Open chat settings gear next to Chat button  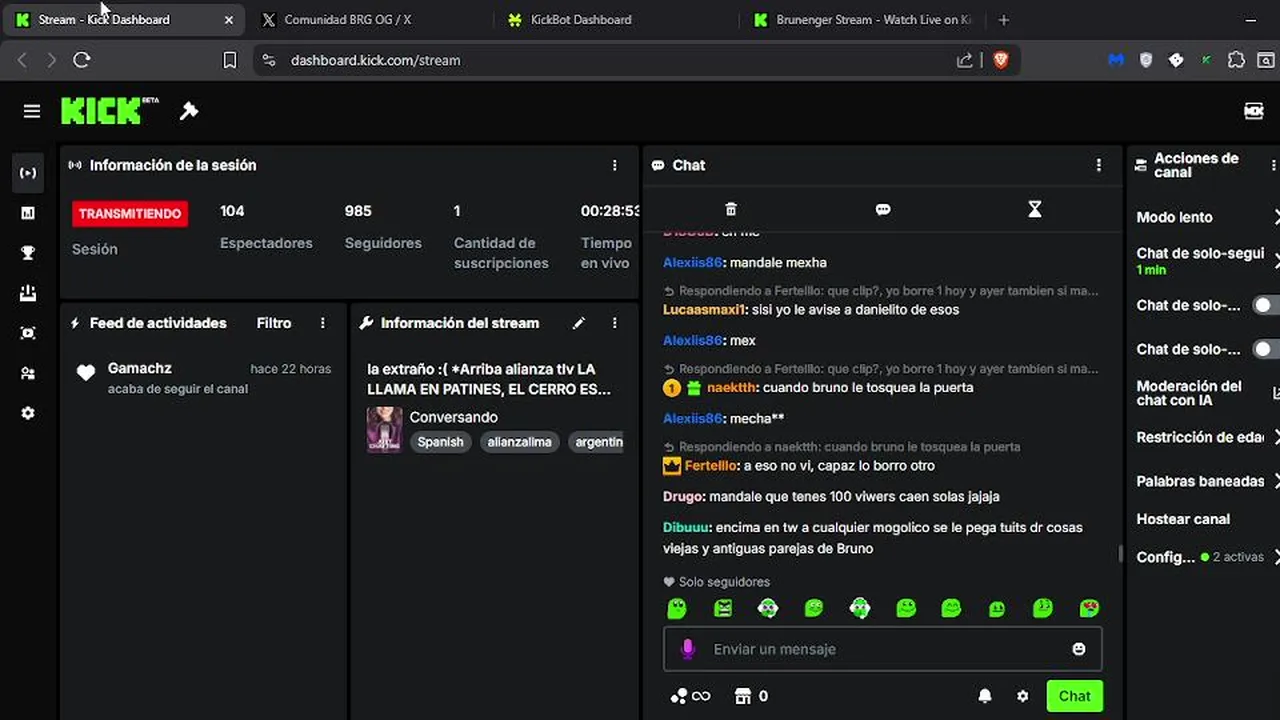pos(1022,696)
